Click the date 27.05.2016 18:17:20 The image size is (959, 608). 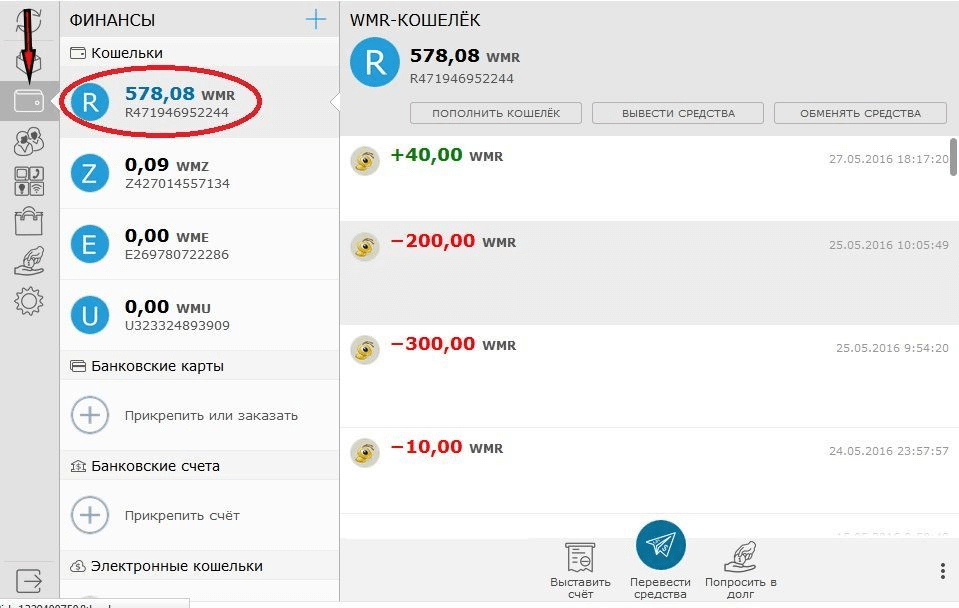pyautogui.click(x=889, y=159)
